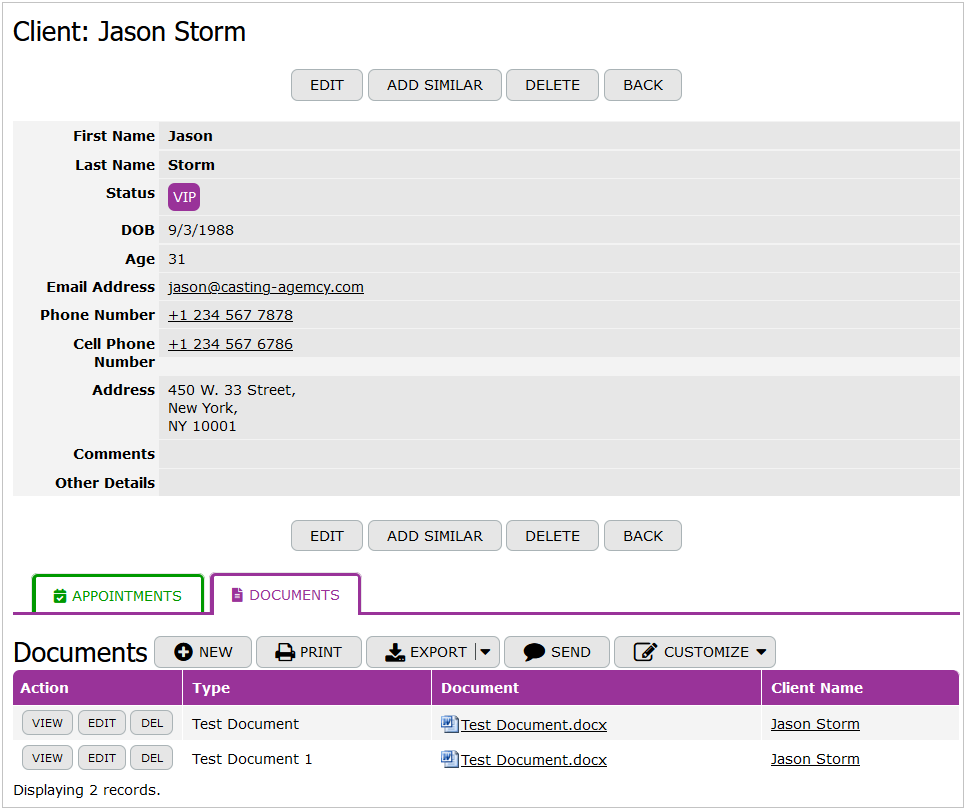Dial the phone number ending 7878
The image size is (968, 811).
pos(230,315)
